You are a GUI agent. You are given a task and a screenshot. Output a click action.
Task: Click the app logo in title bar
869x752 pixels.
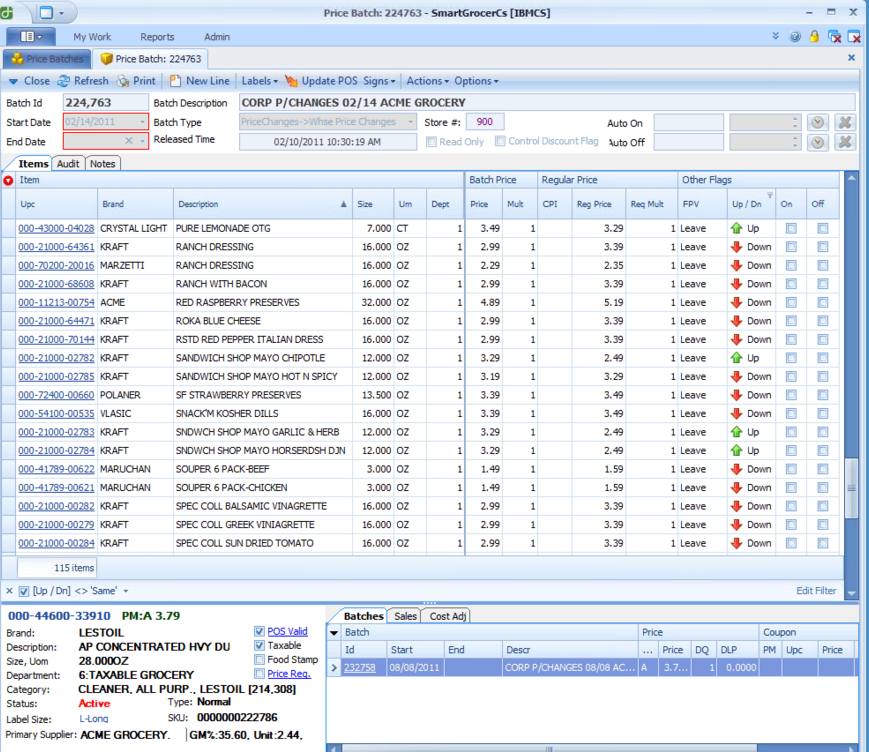(x=6, y=12)
